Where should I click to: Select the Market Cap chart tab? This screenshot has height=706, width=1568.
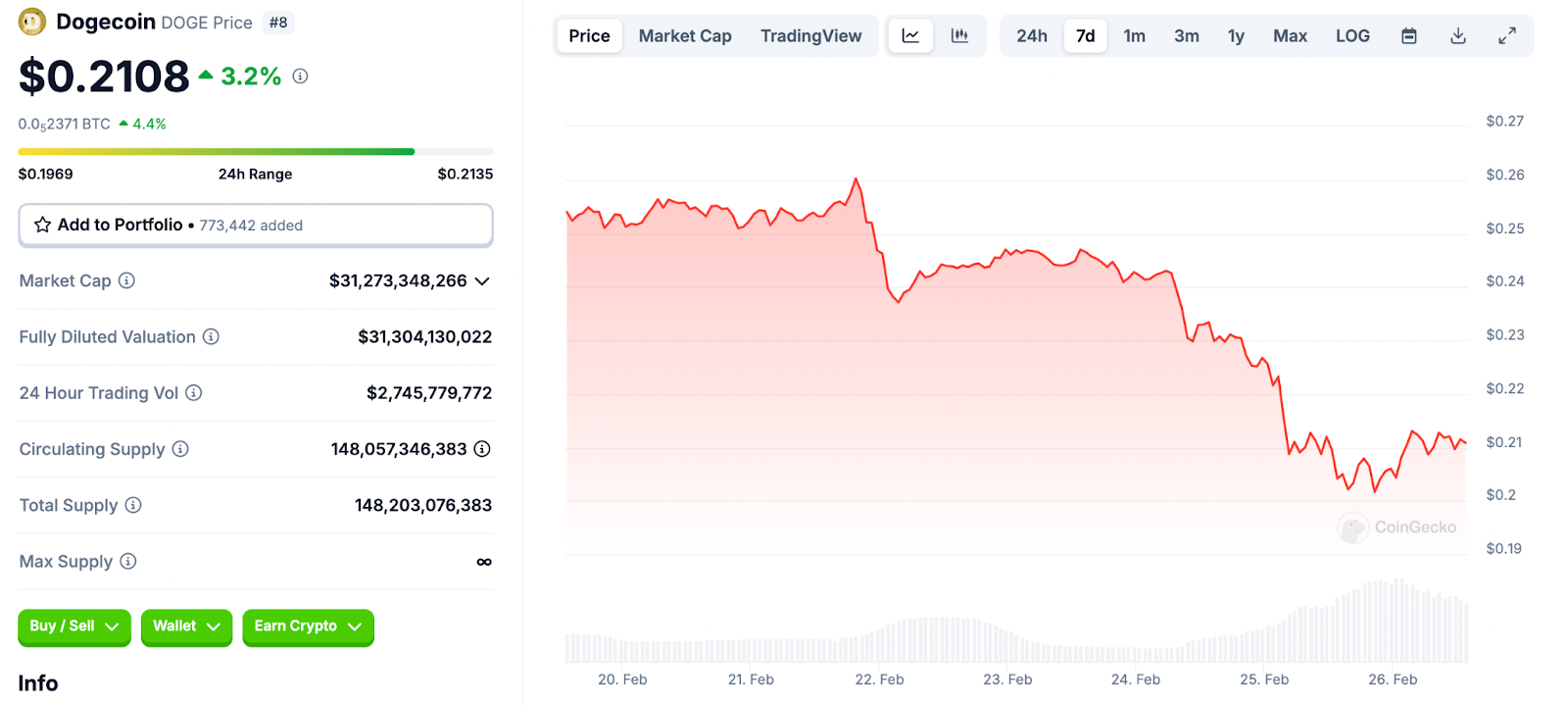point(685,36)
